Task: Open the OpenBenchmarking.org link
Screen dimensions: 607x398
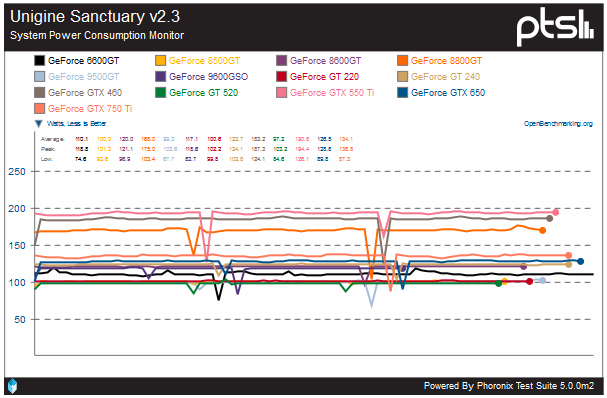Action: (x=558, y=124)
